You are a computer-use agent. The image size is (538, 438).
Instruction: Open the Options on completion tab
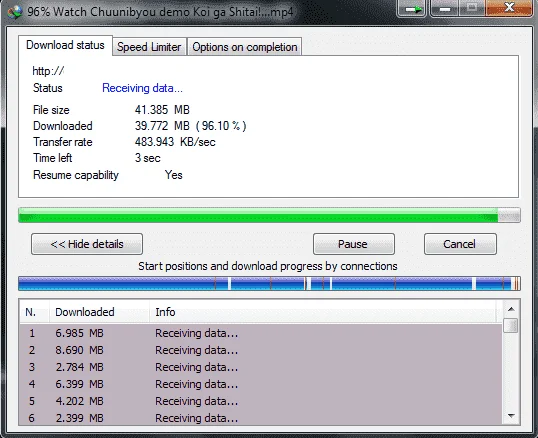coord(245,47)
